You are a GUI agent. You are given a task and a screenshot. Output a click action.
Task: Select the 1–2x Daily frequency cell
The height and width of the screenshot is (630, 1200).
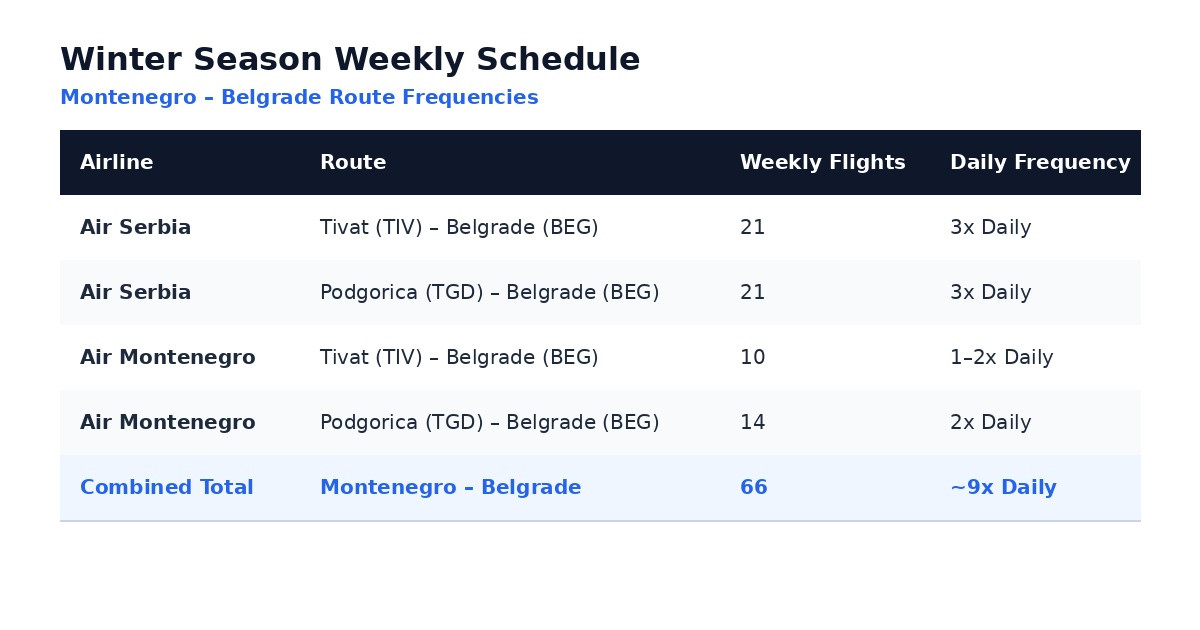[1002, 358]
